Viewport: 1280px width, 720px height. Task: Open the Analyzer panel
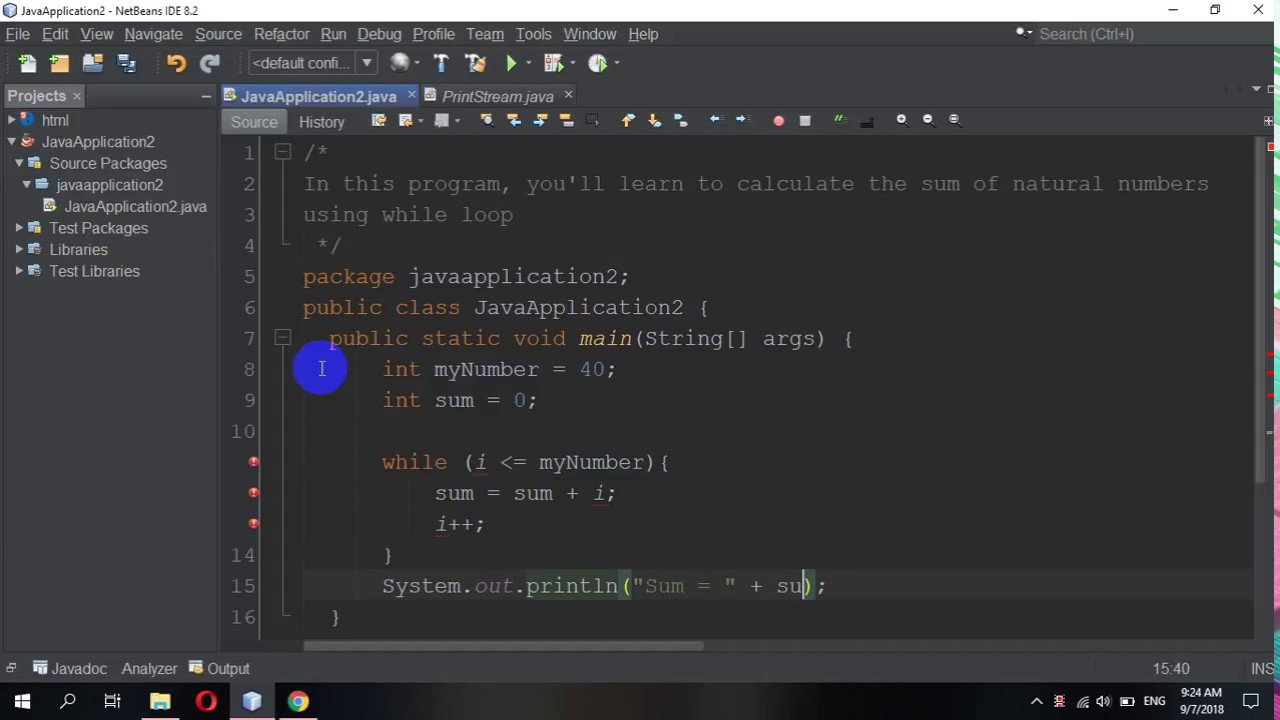tap(149, 668)
